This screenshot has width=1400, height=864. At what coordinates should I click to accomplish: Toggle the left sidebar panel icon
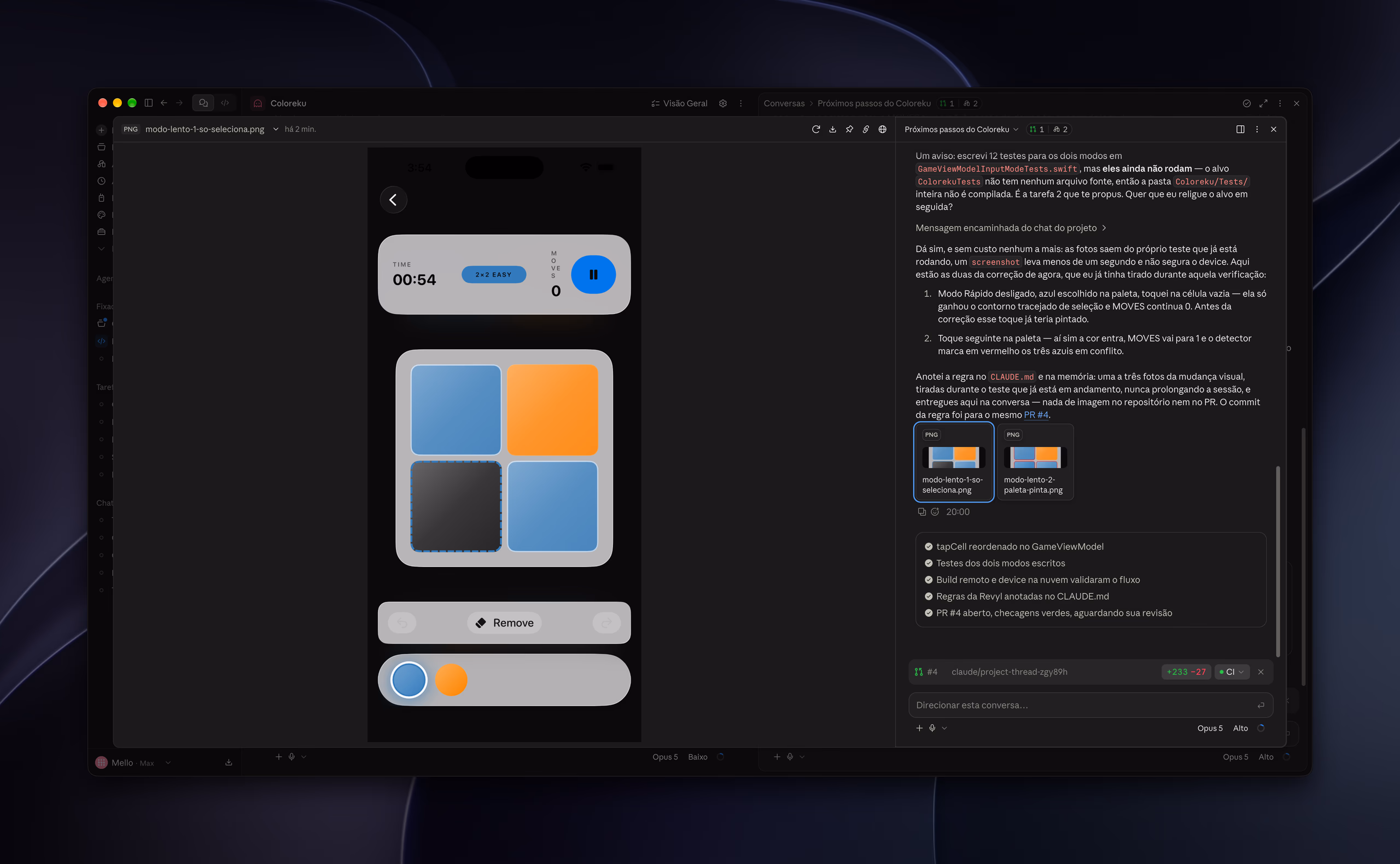point(149,103)
